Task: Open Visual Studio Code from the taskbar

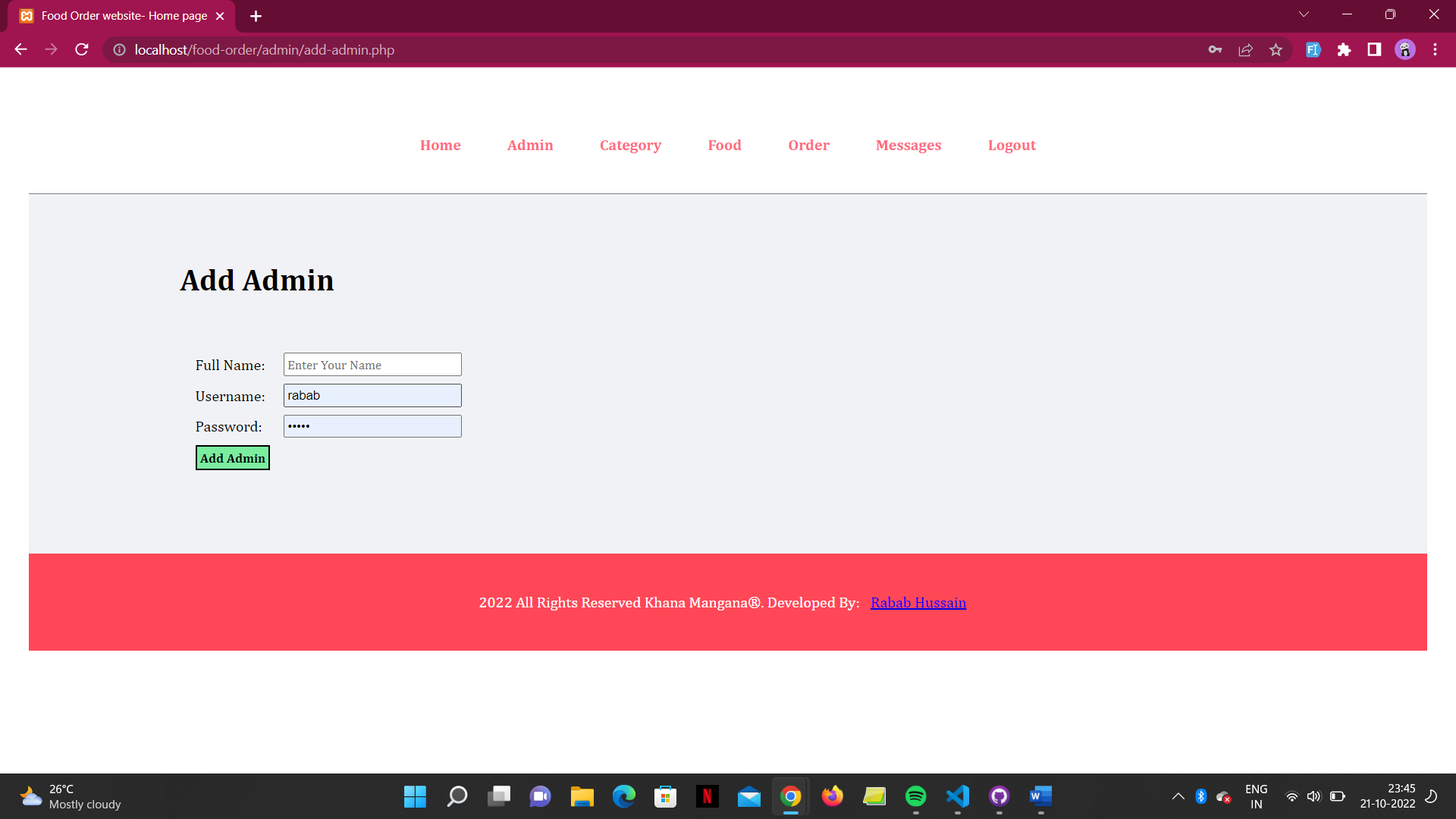Action: [x=957, y=797]
